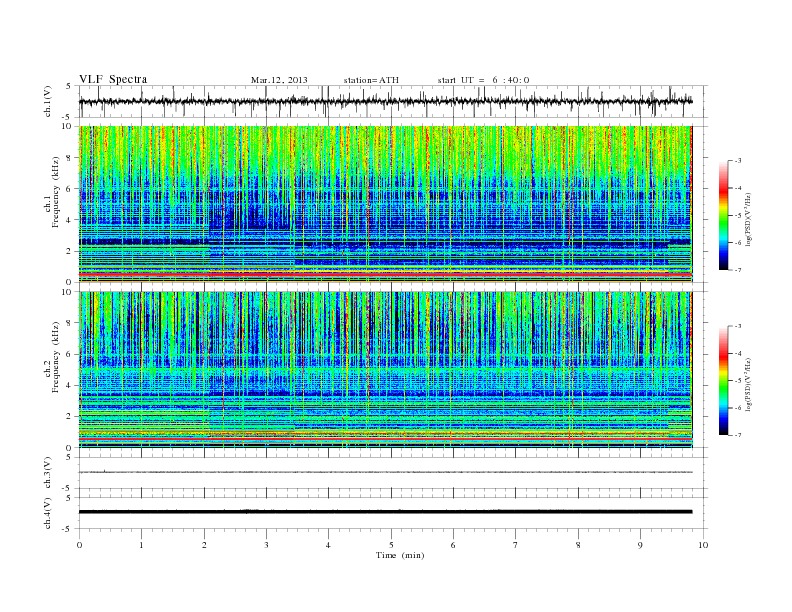
Task: Click the "station=ATH" header label
Action: (371, 80)
